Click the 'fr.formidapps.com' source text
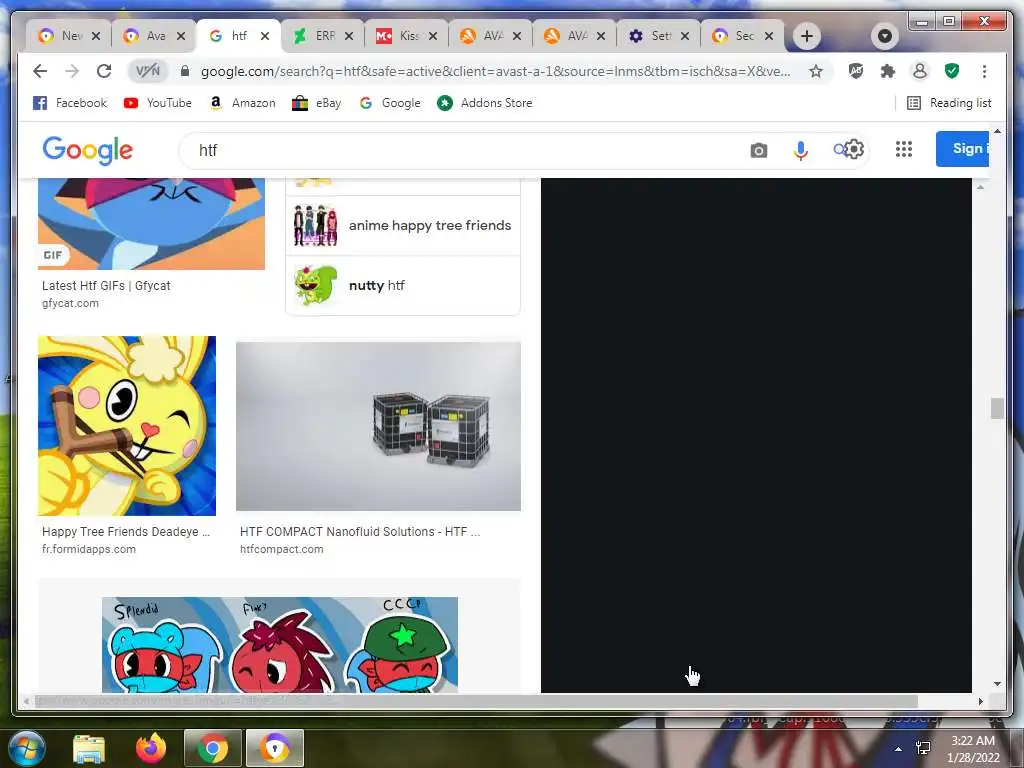This screenshot has height=768, width=1024. pyautogui.click(x=89, y=549)
